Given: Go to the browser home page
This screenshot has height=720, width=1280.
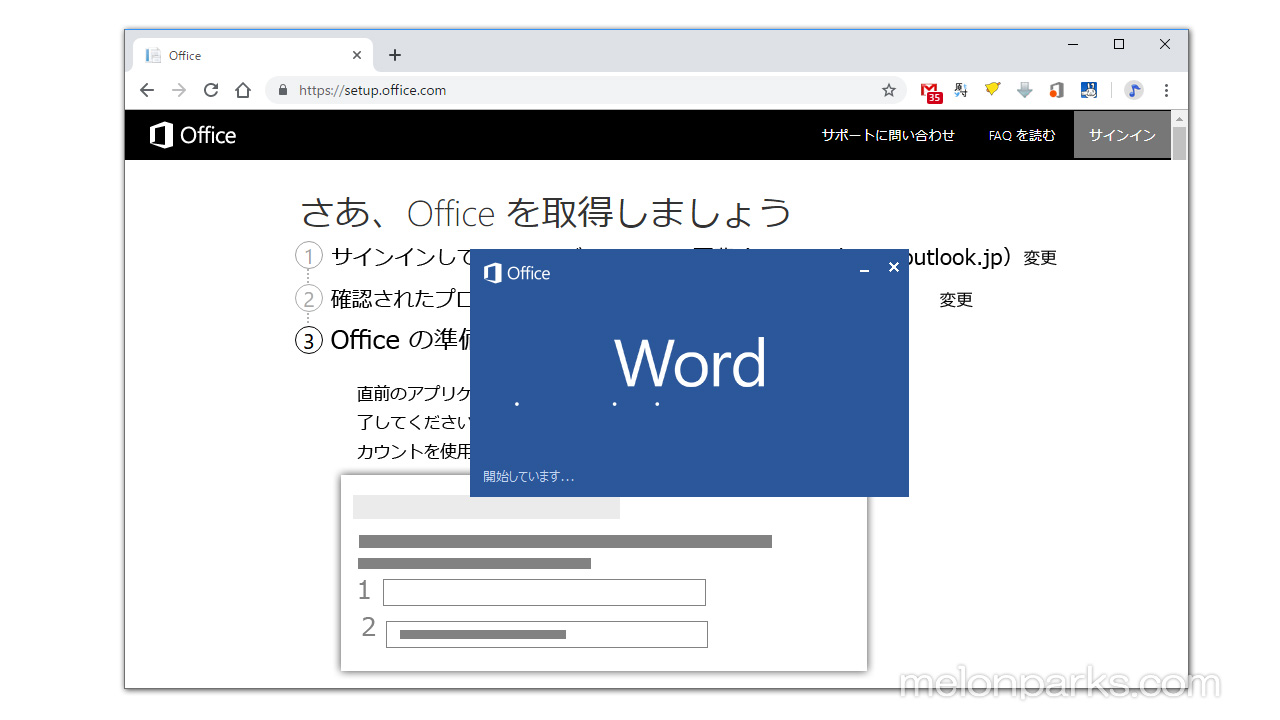Looking at the screenshot, I should (243, 90).
